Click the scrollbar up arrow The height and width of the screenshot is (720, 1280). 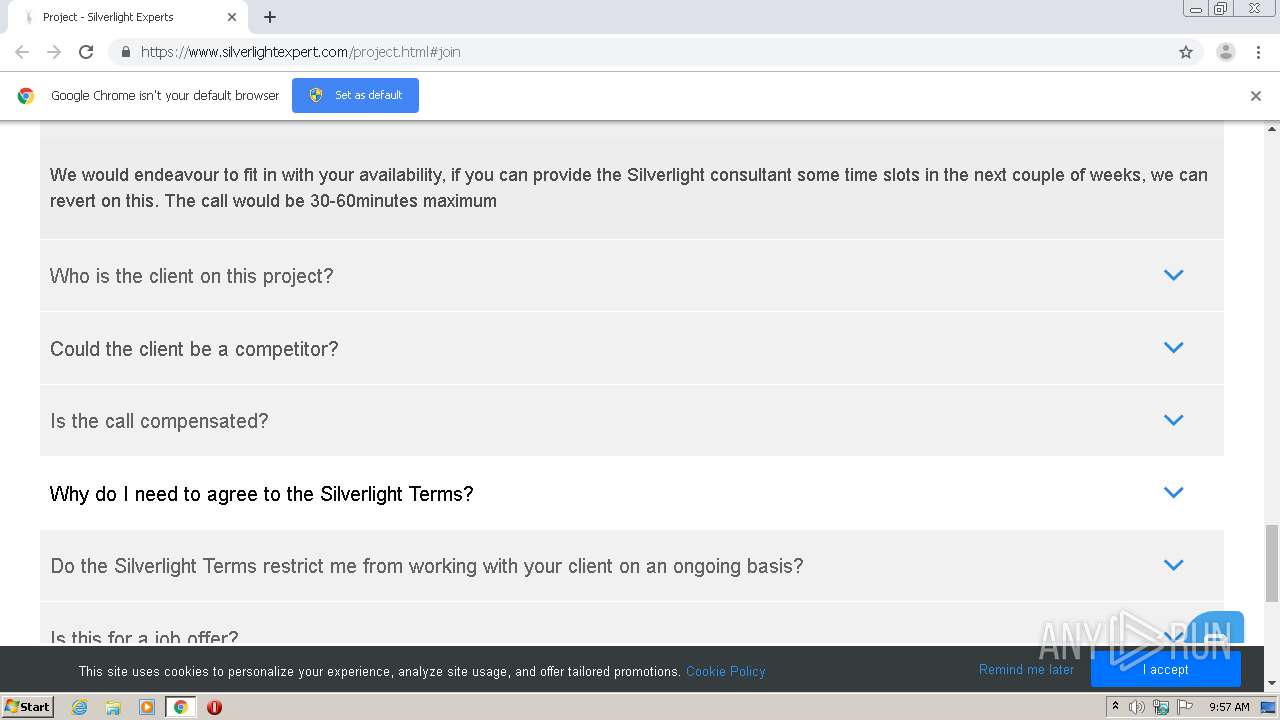coord(1272,129)
